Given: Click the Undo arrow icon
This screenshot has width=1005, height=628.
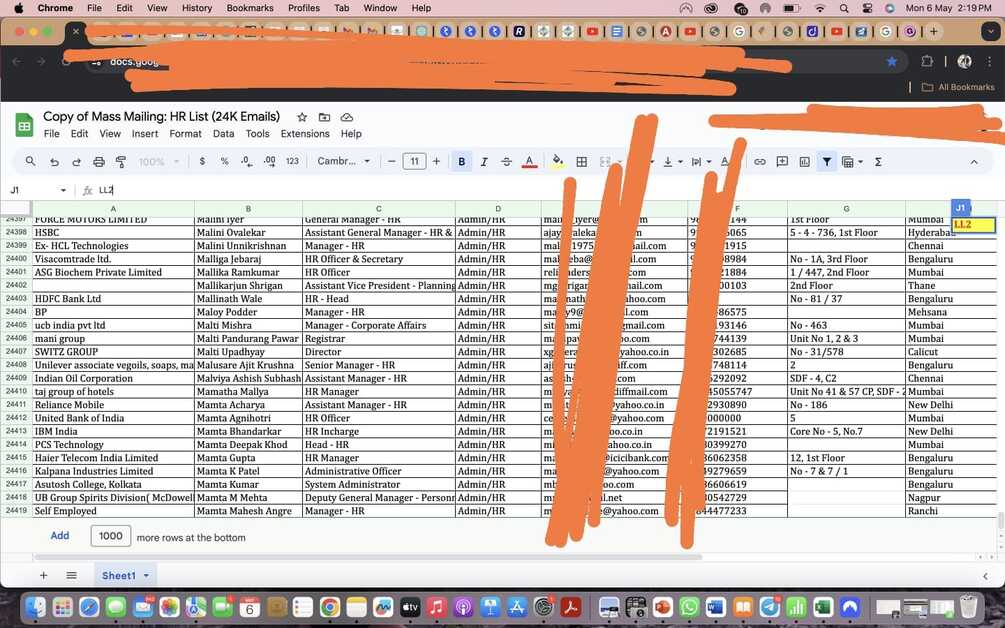Looking at the screenshot, I should pos(54,162).
